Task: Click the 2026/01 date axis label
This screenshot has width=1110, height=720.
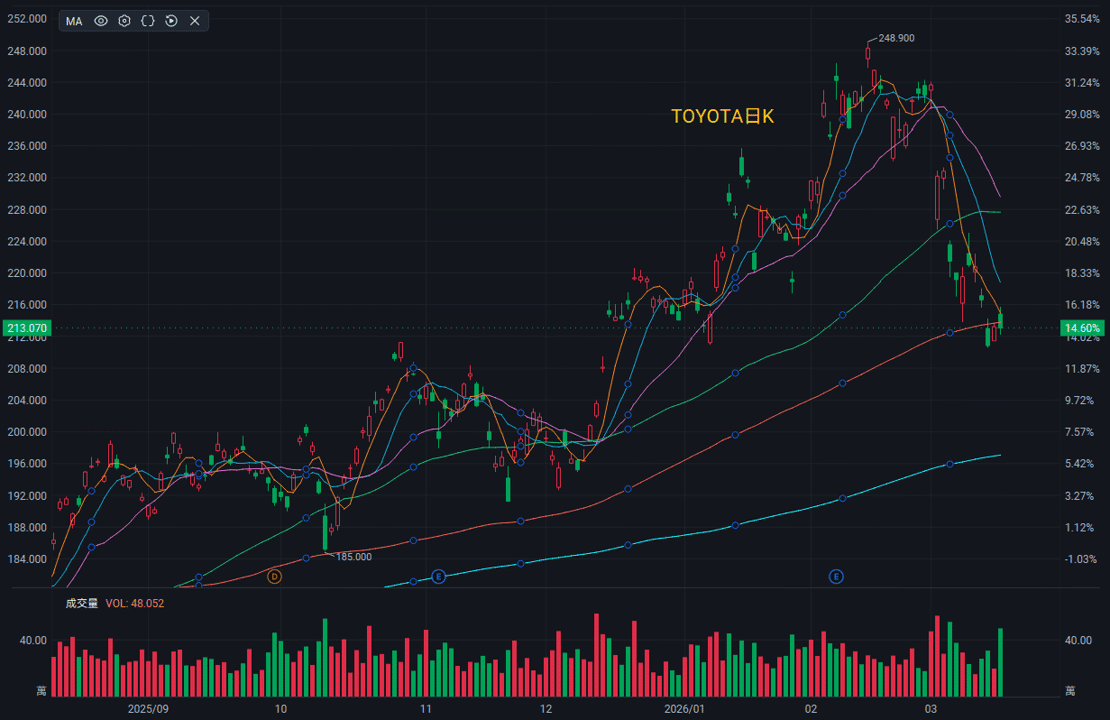Action: point(685,709)
